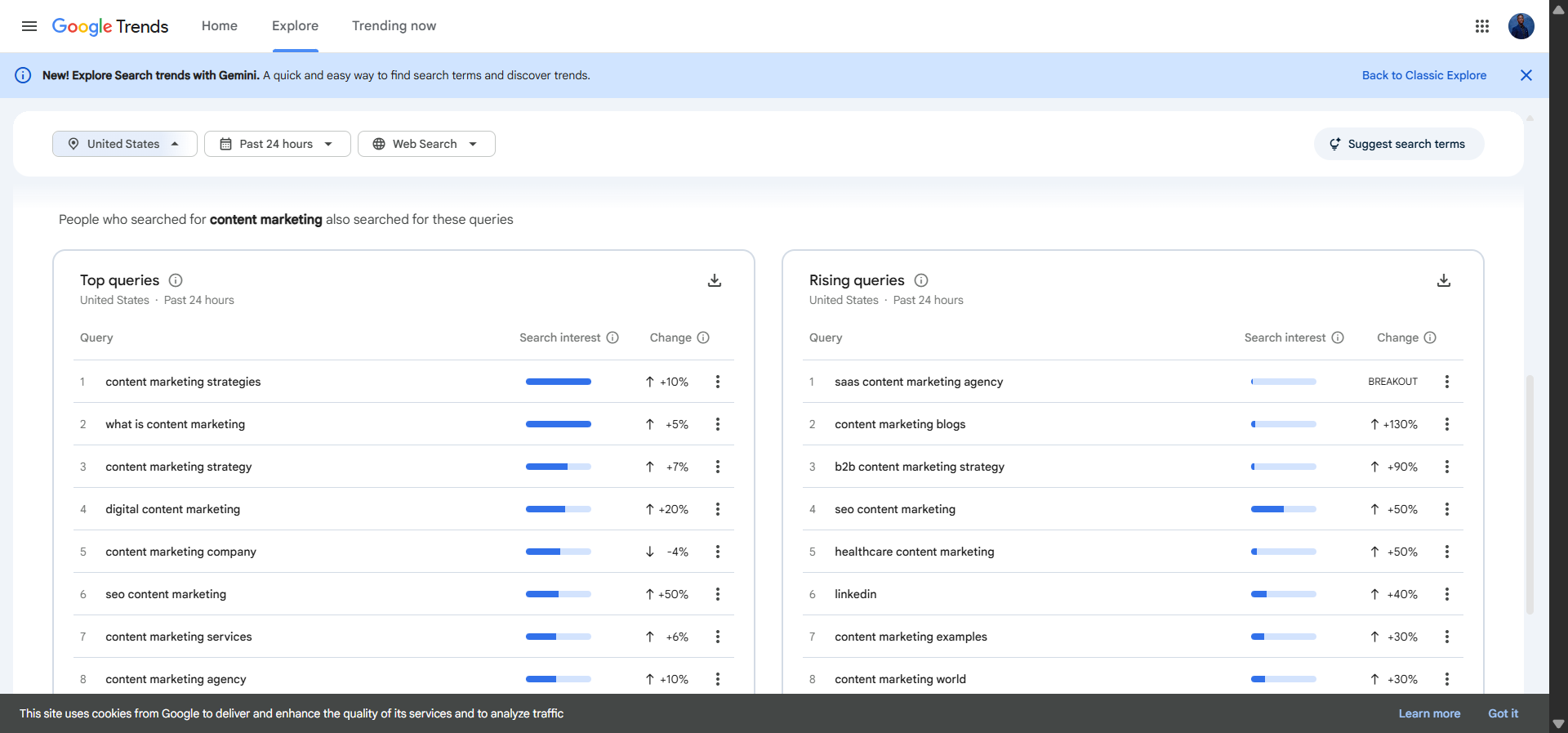Viewport: 1568px width, 733px height.
Task: Open options for content marketing company
Action: (718, 552)
